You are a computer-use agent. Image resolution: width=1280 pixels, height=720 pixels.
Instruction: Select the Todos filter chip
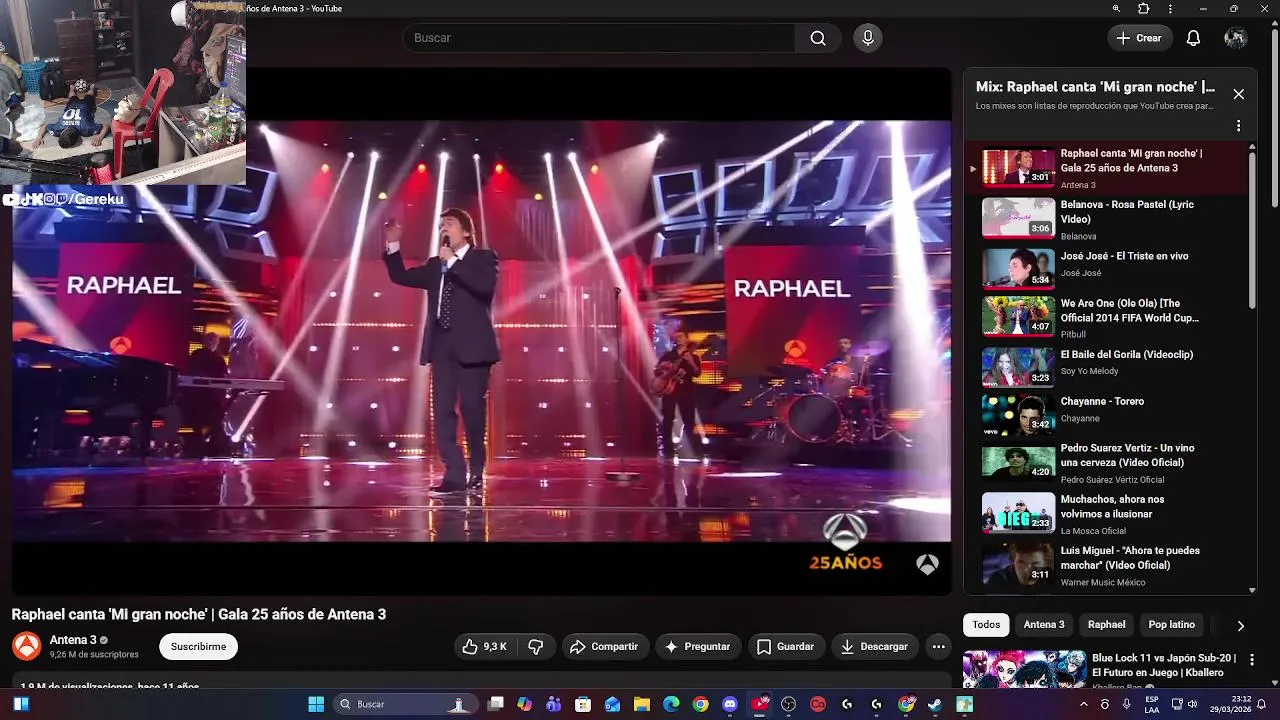point(986,625)
